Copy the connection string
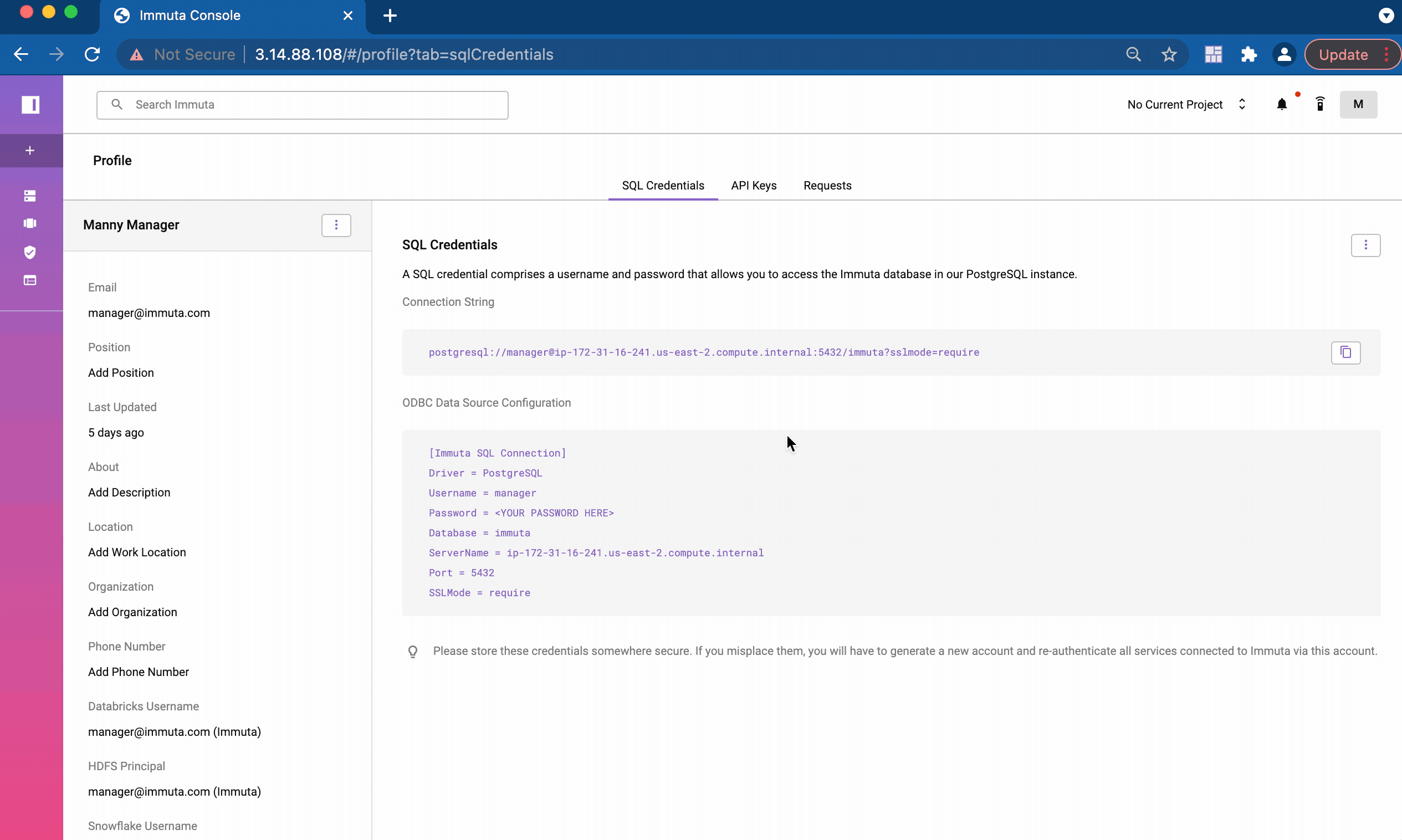 [x=1345, y=352]
